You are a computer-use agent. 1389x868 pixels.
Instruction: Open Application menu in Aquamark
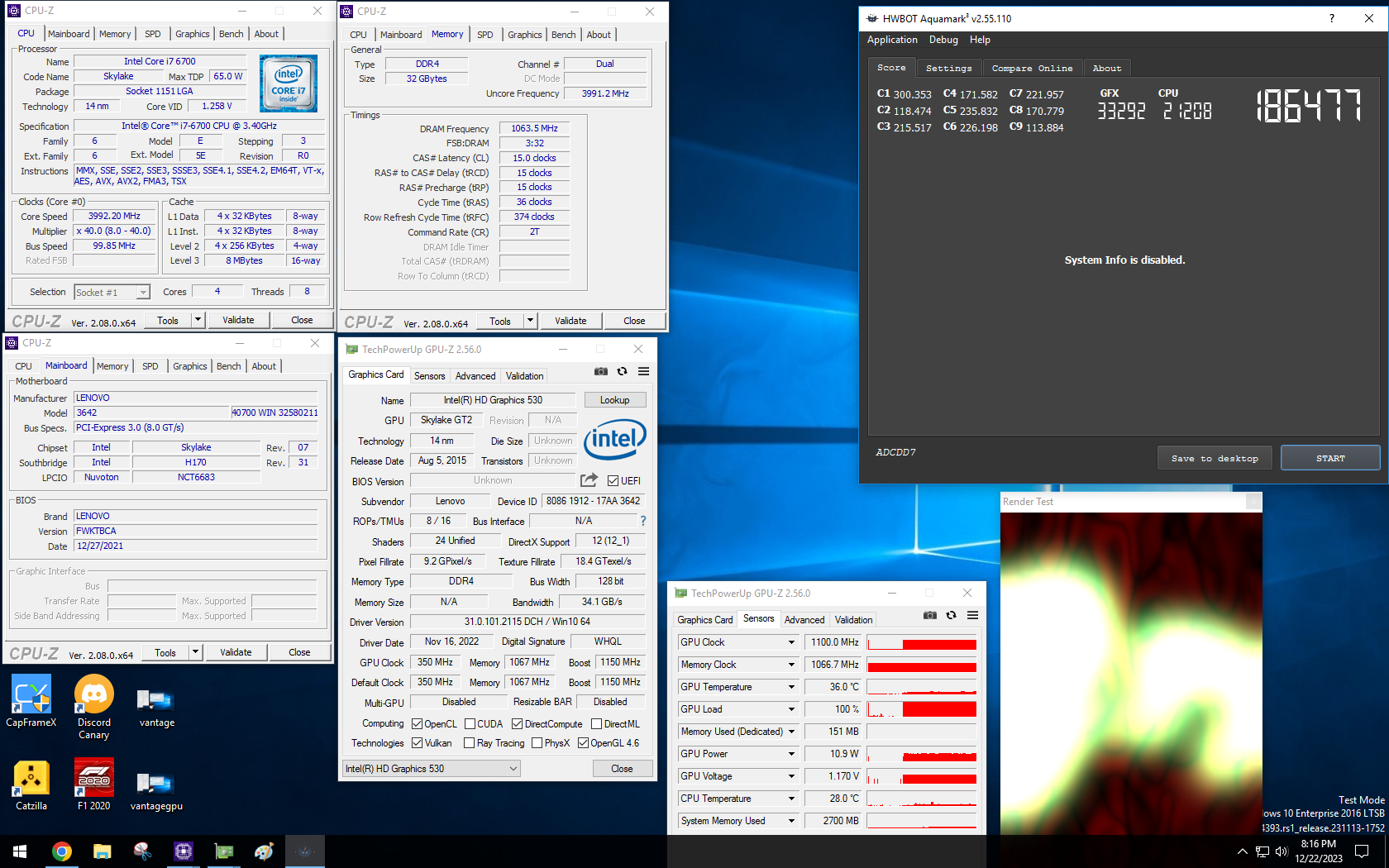click(x=892, y=40)
